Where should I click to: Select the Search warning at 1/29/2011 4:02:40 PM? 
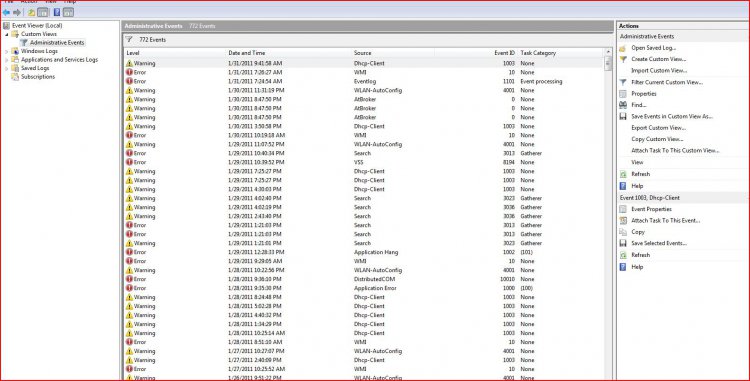point(364,198)
